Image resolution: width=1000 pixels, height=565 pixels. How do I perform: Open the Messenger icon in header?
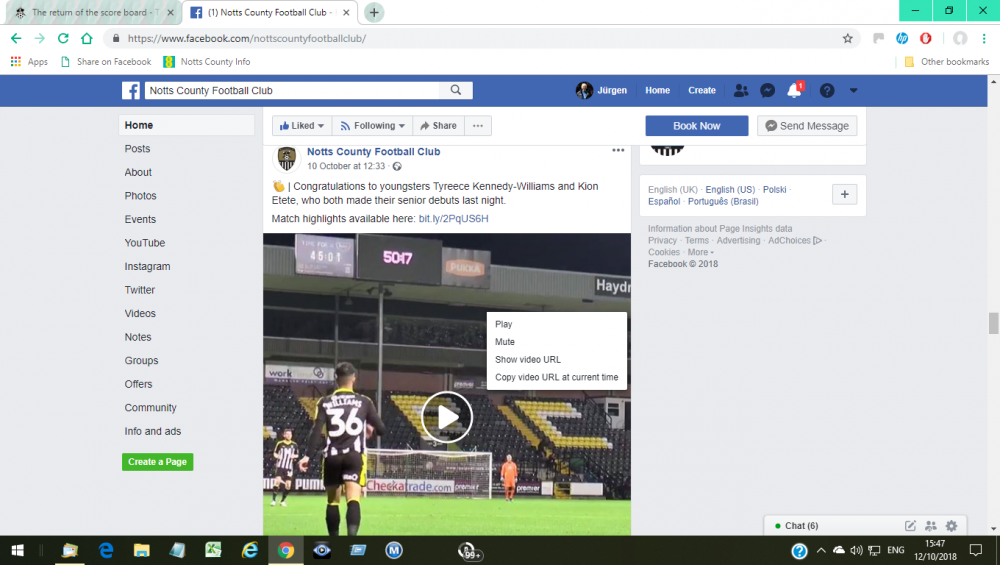click(767, 90)
